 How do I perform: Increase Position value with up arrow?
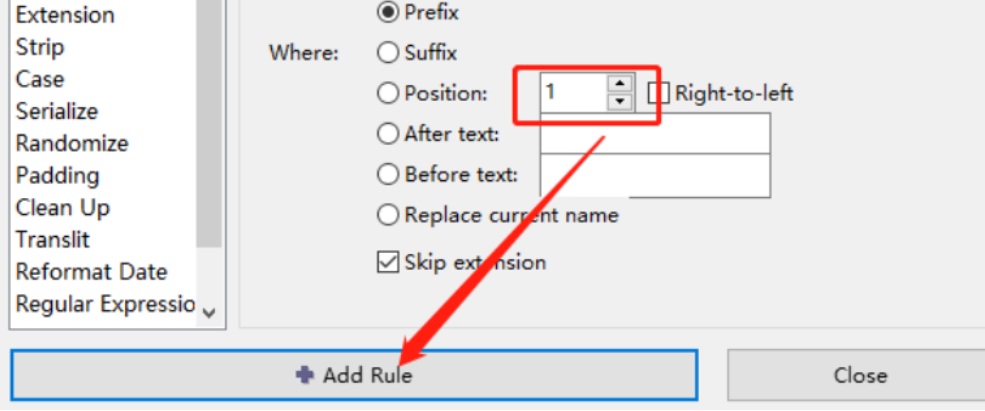click(x=621, y=85)
